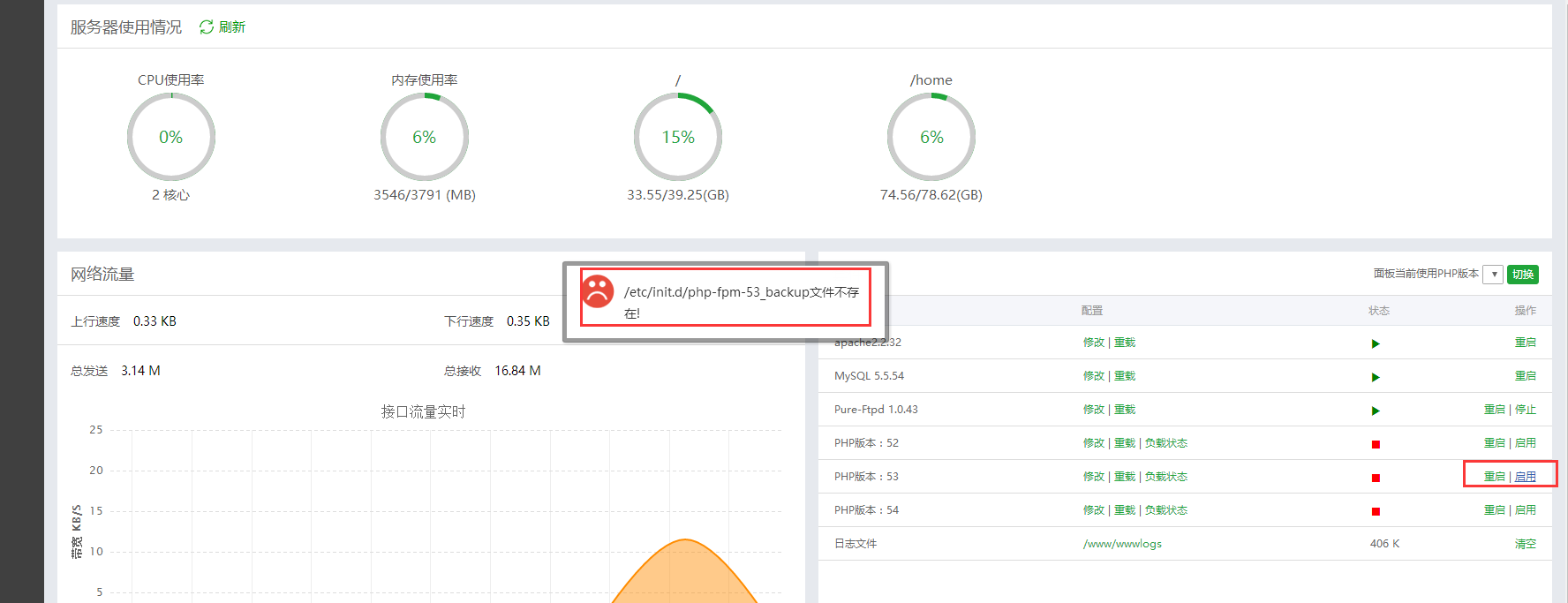Click 修改 for PHP版本:52

(1094, 443)
